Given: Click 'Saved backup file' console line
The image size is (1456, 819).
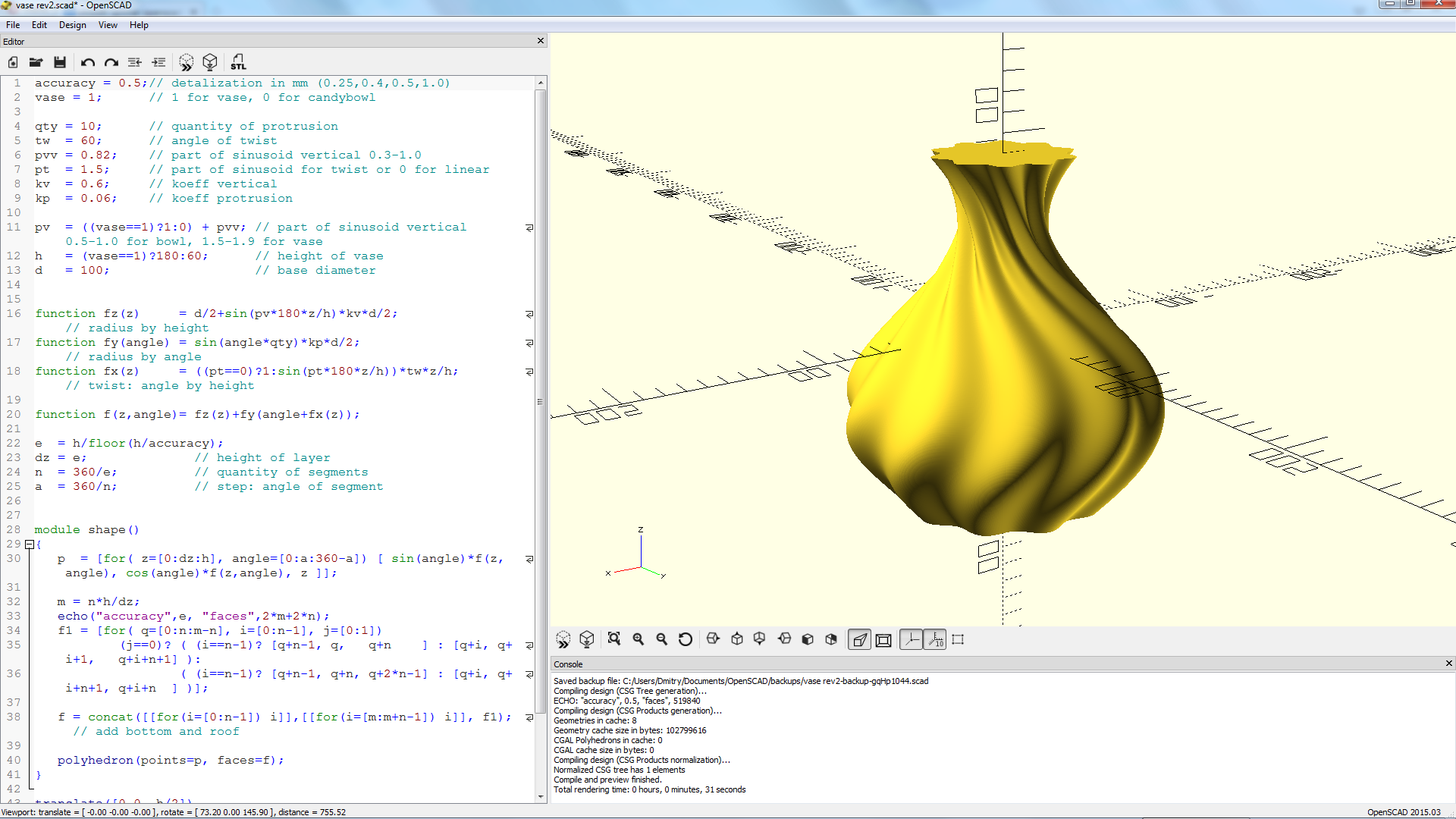Looking at the screenshot, I should [741, 681].
